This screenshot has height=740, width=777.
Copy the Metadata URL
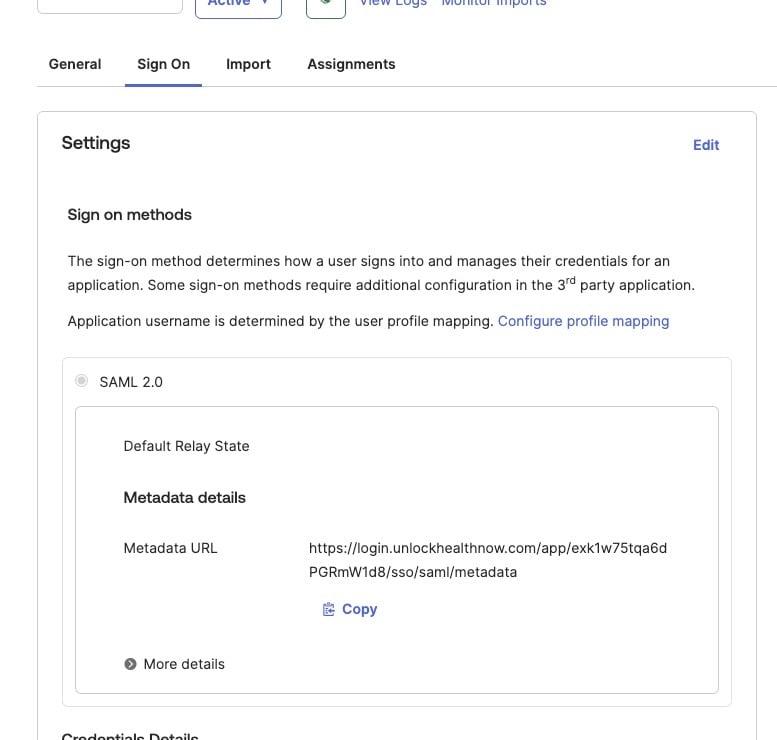pos(350,609)
